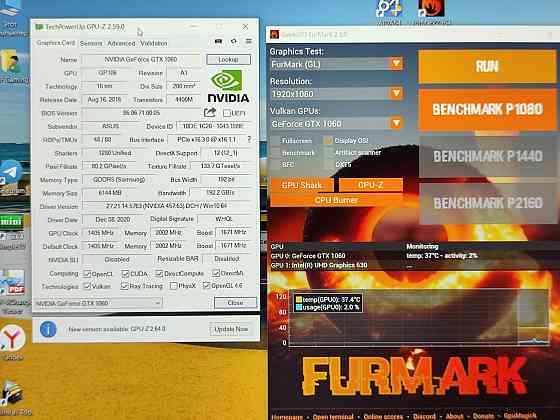Open folder with user picture on desktop
Screen dimensions: 560x420
coord(11,61)
